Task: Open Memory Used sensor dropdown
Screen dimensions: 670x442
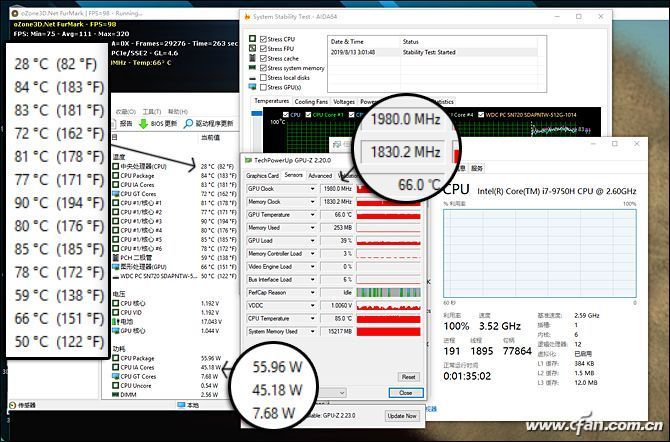Action: pos(313,227)
